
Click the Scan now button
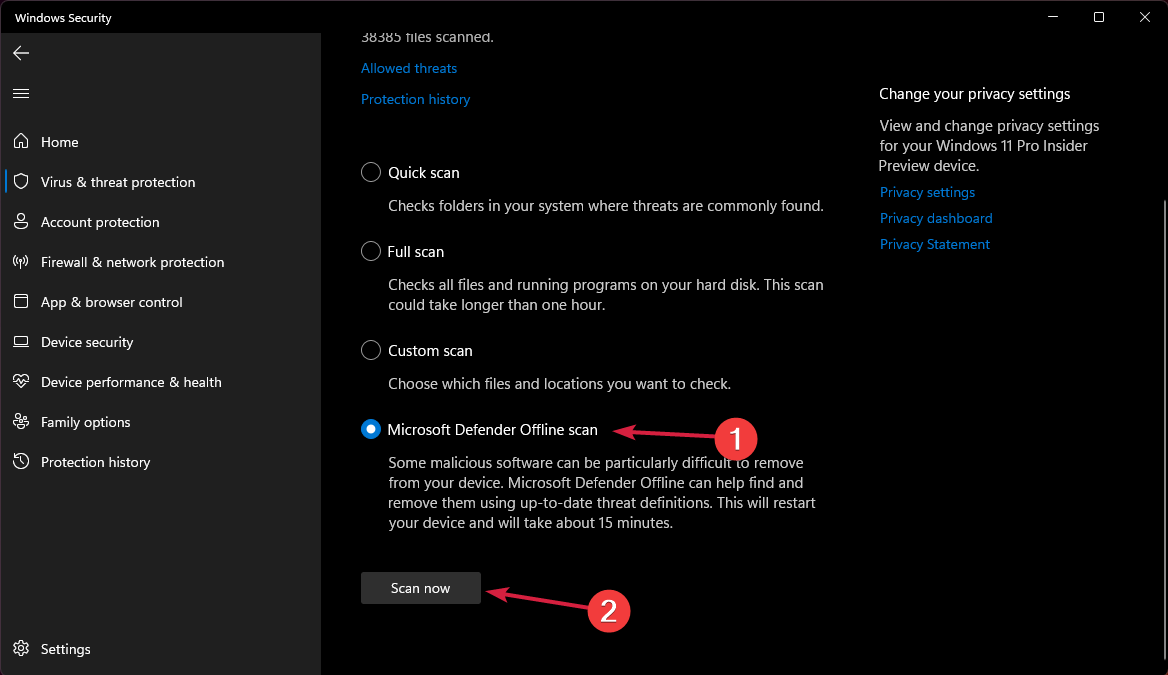(420, 588)
